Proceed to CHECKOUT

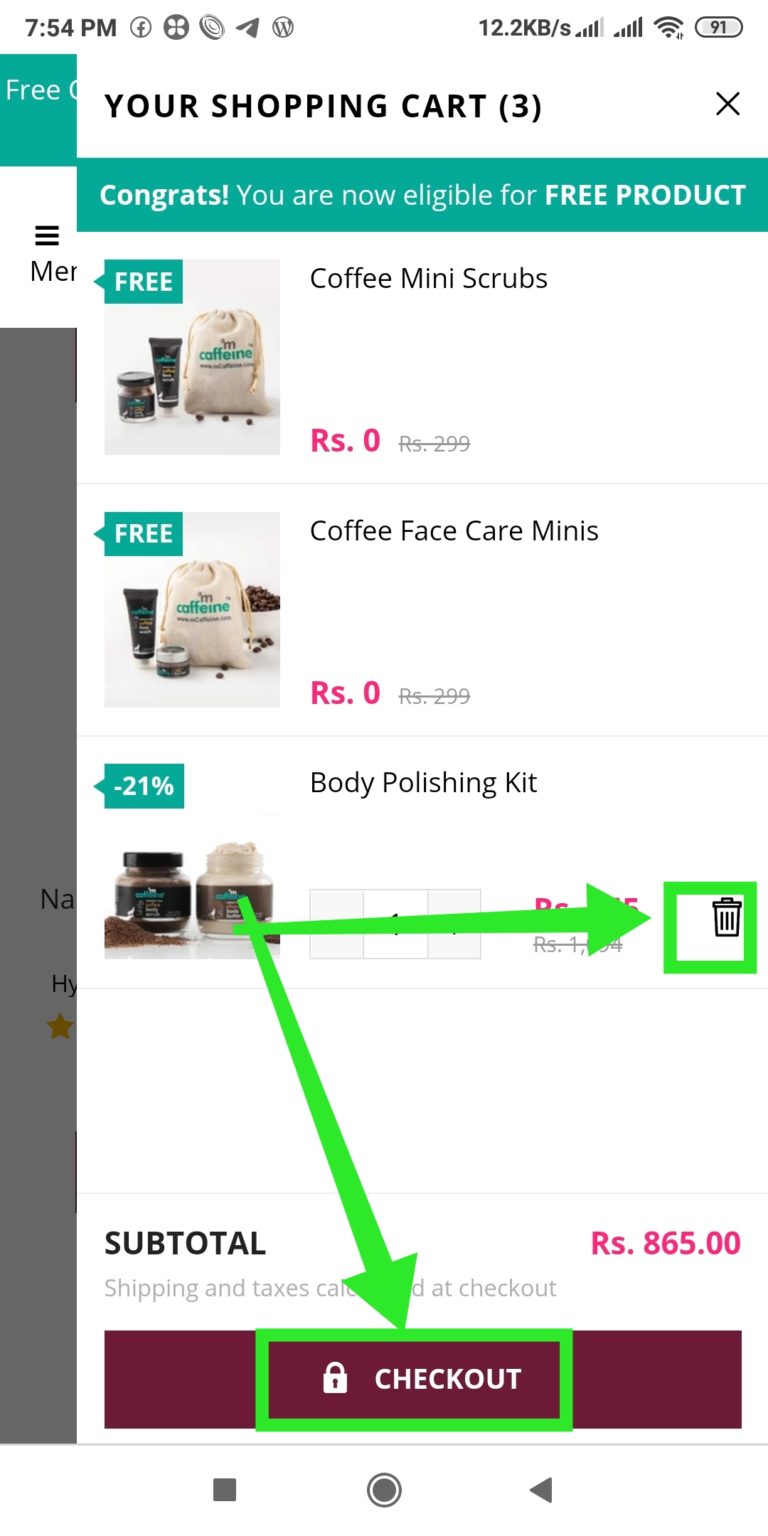[423, 1379]
